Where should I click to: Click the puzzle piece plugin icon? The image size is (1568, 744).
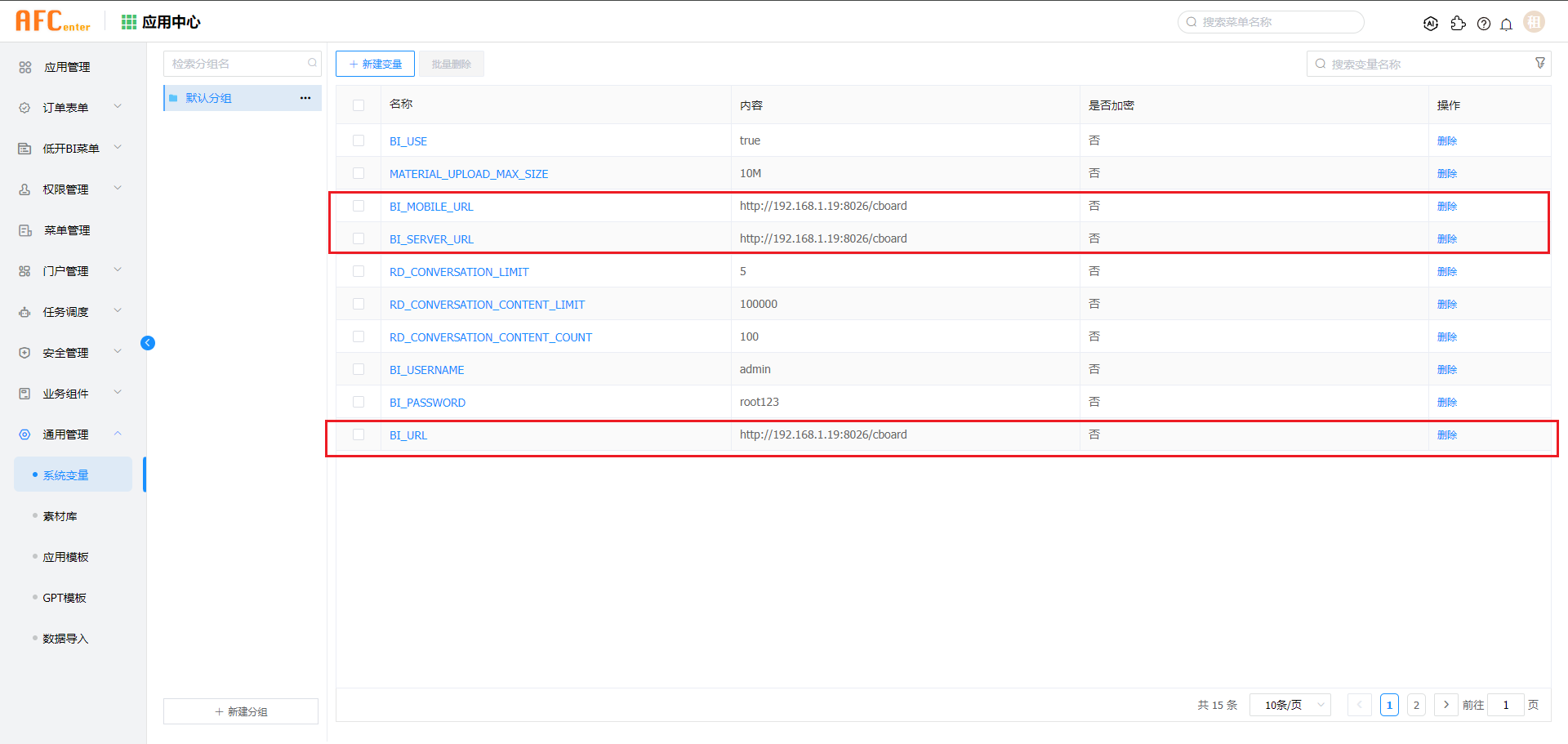pos(1458,24)
